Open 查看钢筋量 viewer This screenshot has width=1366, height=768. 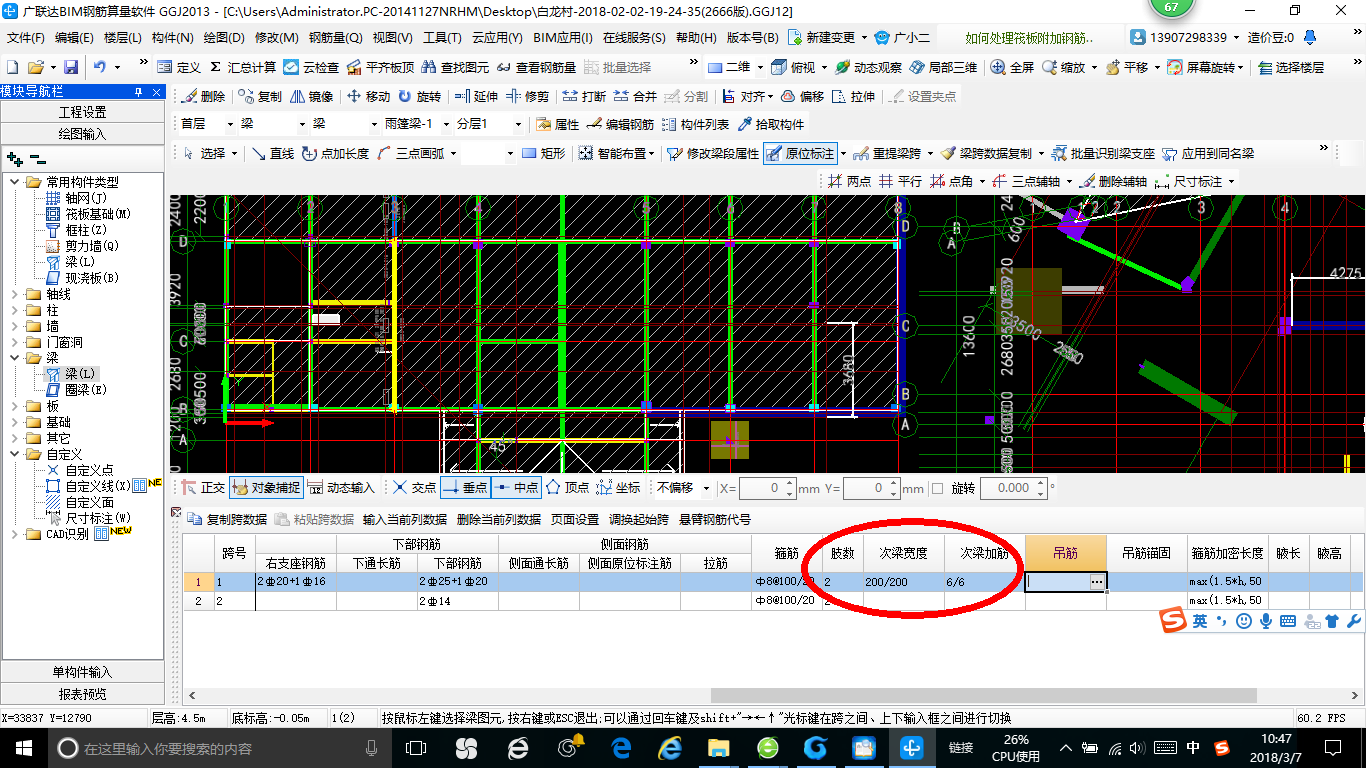coord(536,67)
